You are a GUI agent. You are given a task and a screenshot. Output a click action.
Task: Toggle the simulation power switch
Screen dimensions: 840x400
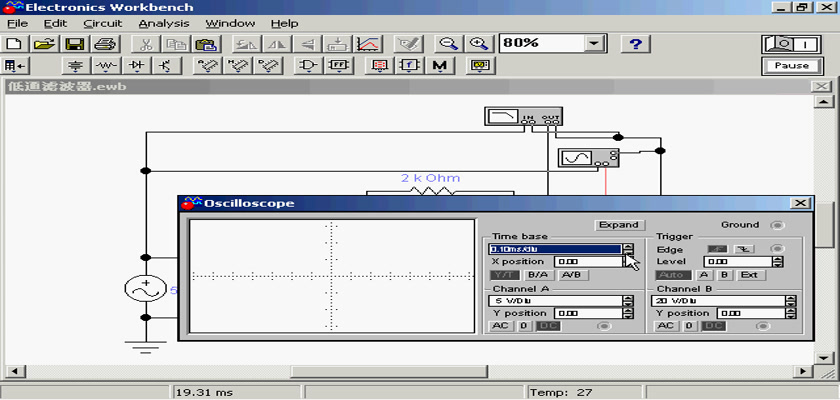[792, 44]
